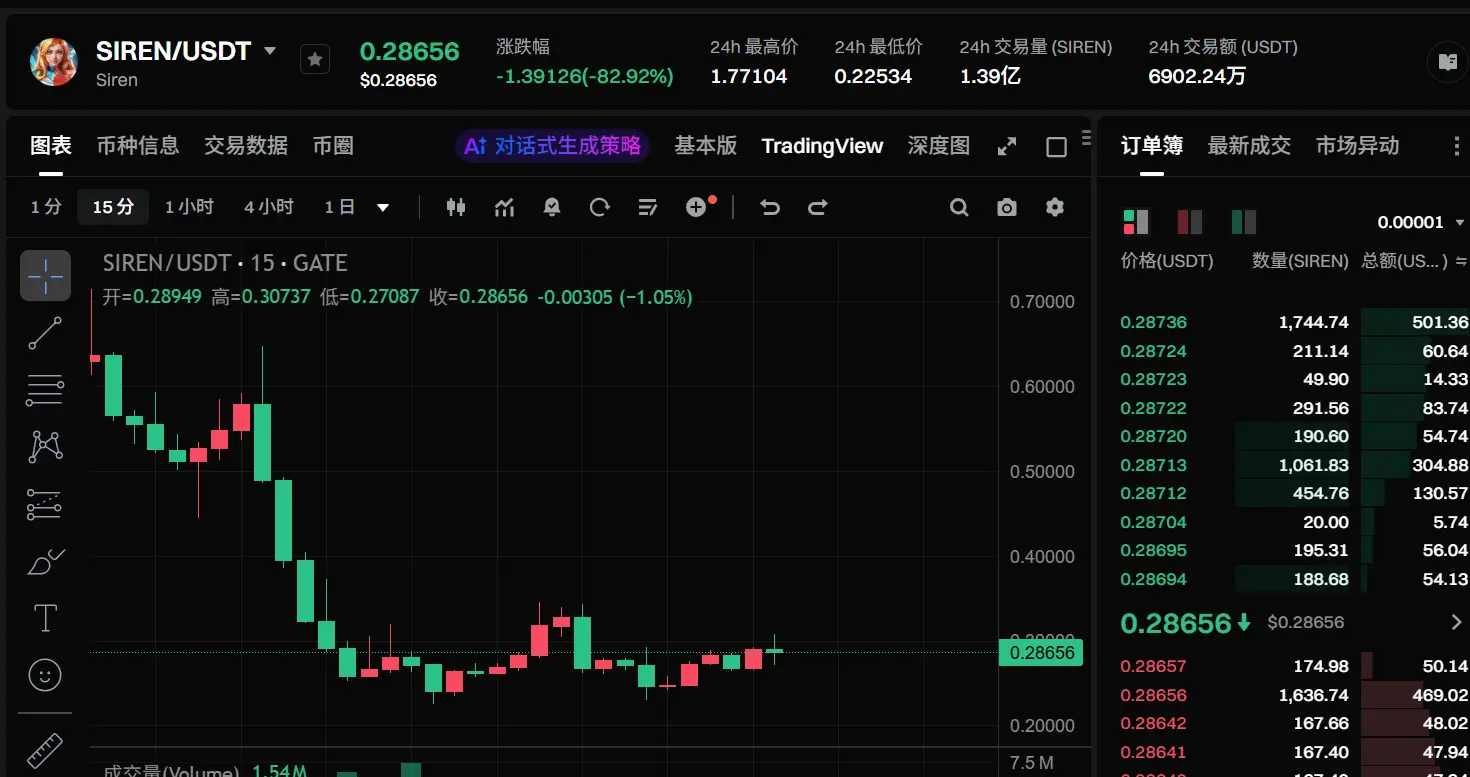
Task: Click the square layout icon beside fullscreen
Action: coord(1056,147)
